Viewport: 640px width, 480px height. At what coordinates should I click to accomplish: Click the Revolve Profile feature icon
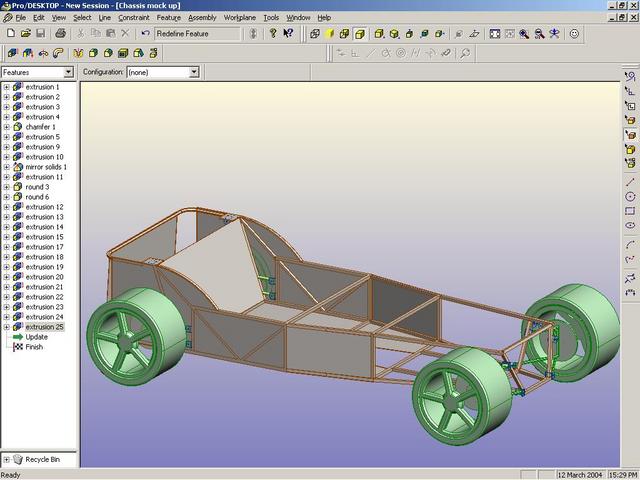[43, 53]
